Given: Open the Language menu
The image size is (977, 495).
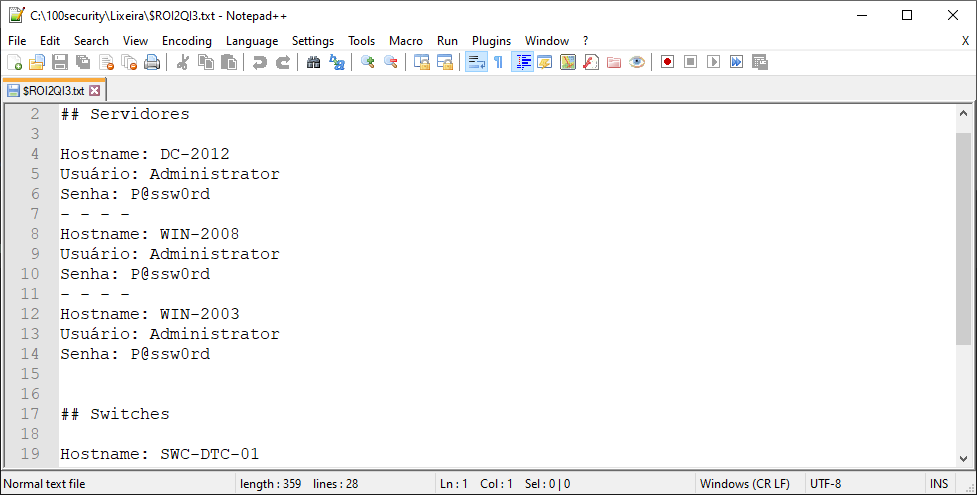Looking at the screenshot, I should coord(252,41).
